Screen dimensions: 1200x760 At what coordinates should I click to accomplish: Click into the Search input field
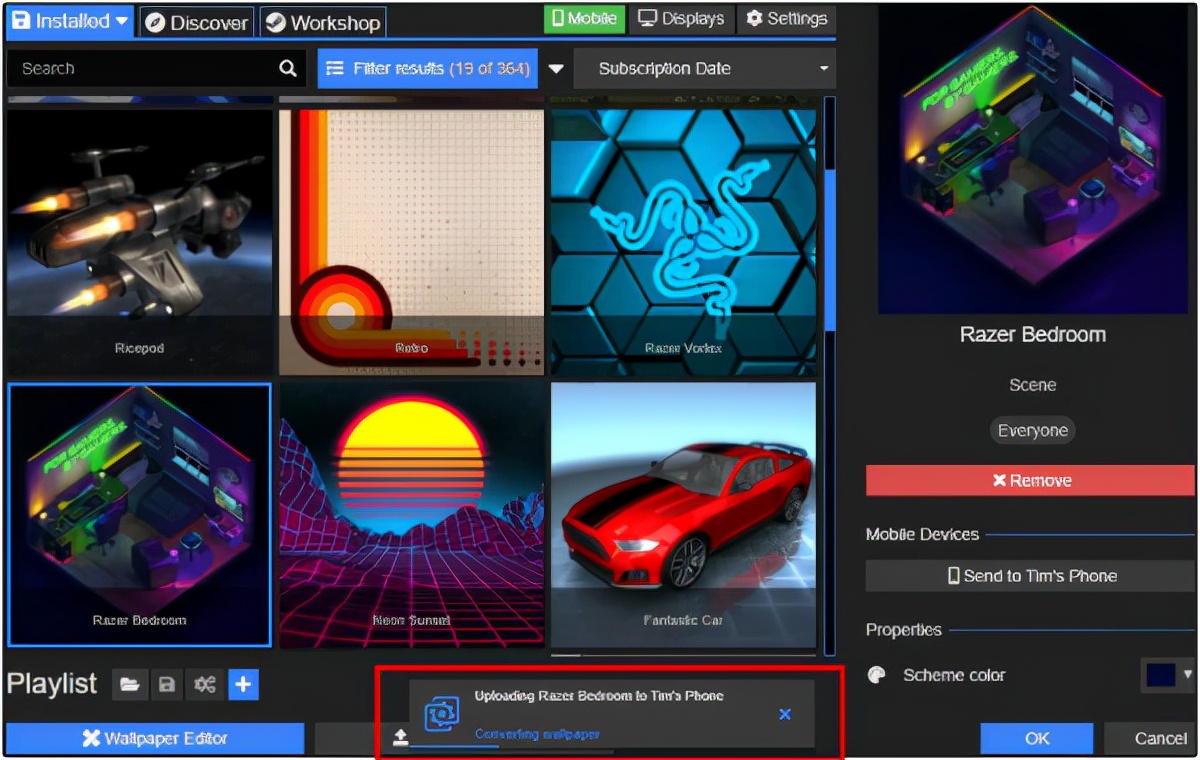140,68
